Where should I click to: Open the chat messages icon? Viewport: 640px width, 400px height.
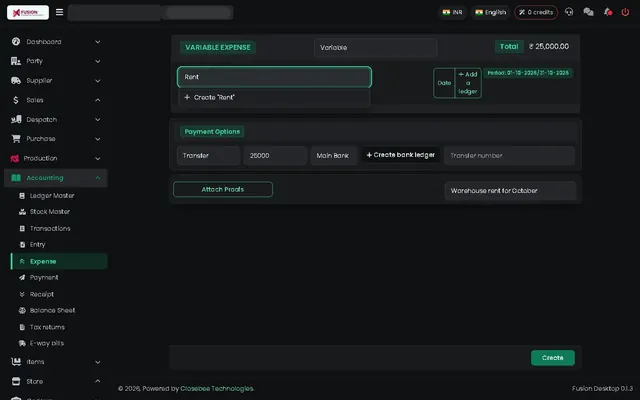(588, 12)
